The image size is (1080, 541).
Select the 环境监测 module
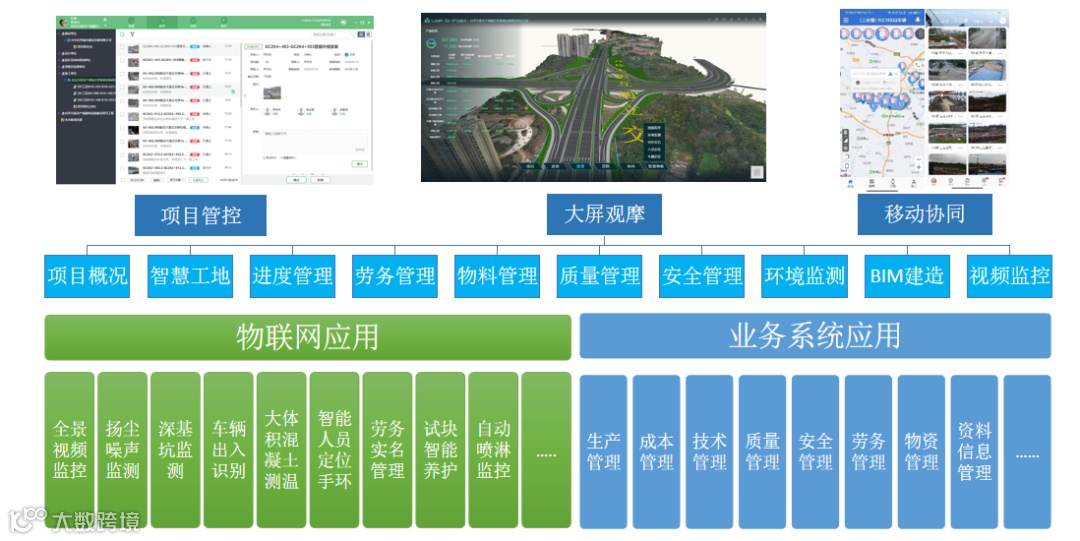tap(804, 276)
